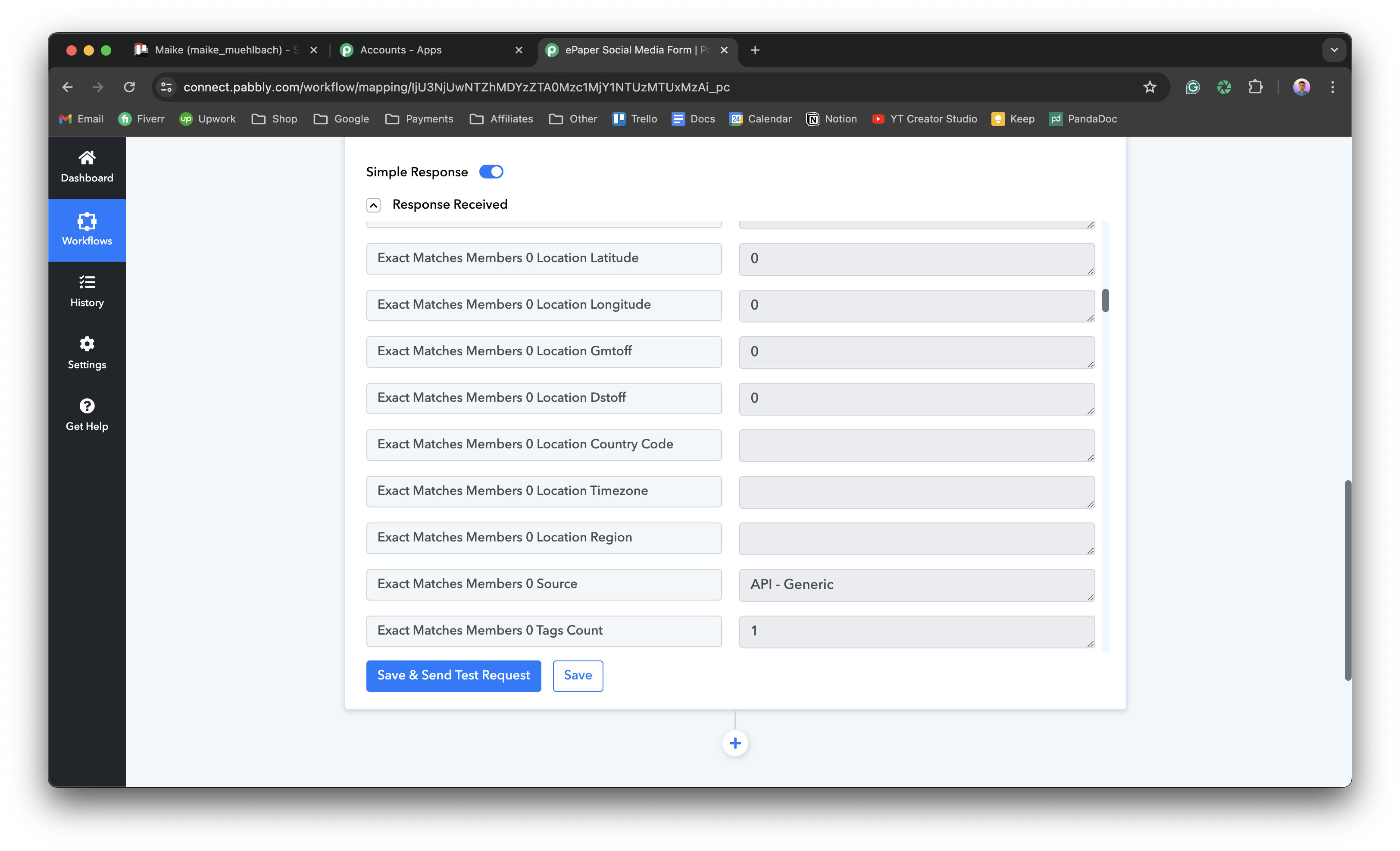
Task: Add a new step with the plus button
Action: point(735,743)
